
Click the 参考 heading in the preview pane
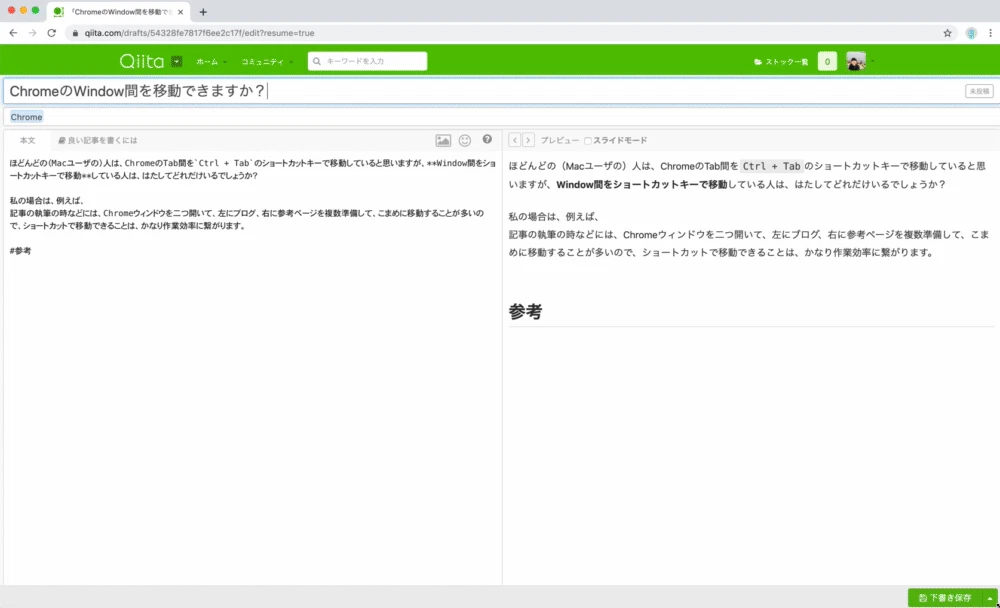[x=526, y=311]
